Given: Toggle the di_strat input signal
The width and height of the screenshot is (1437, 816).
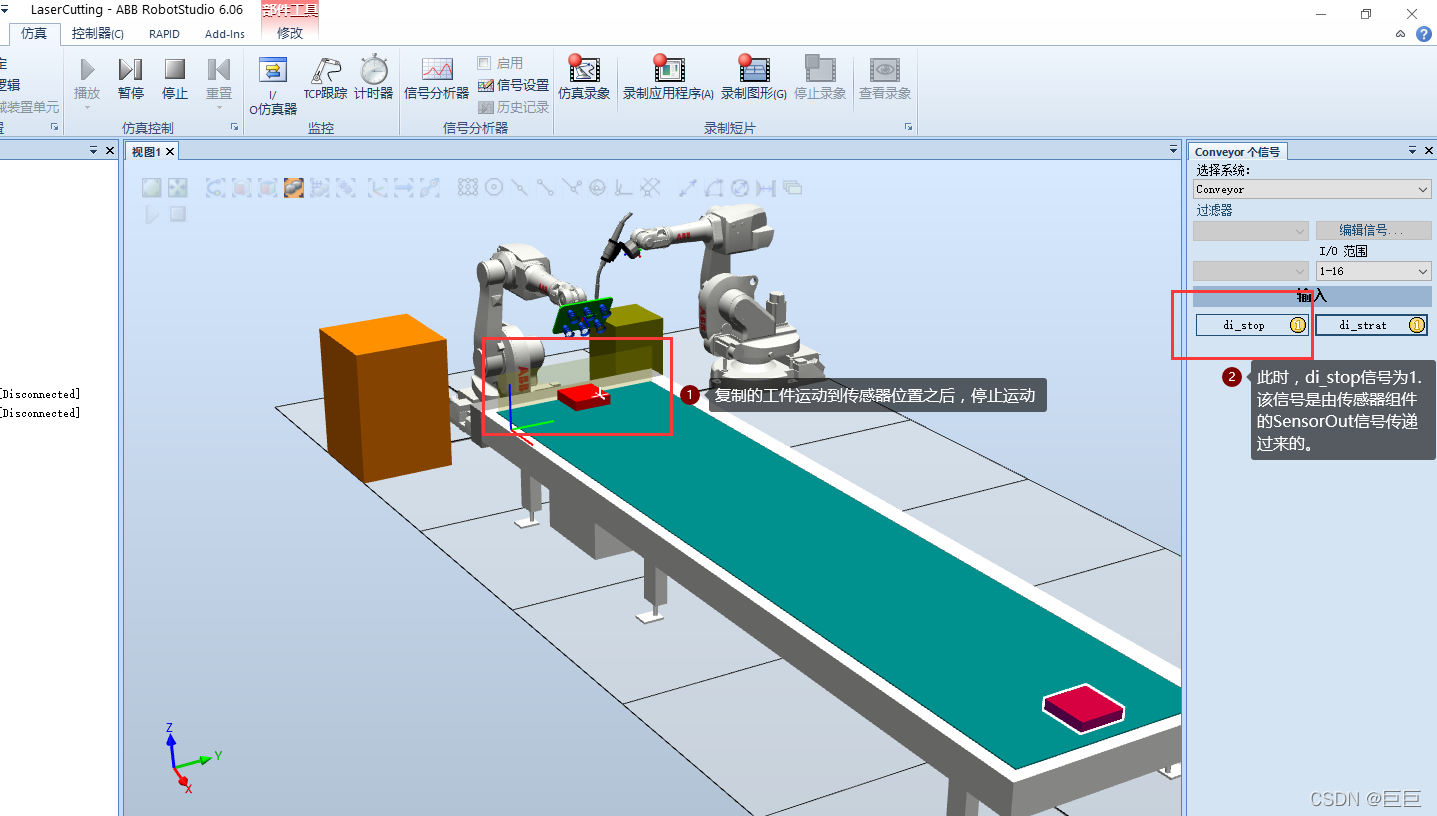Looking at the screenshot, I should coord(1371,325).
